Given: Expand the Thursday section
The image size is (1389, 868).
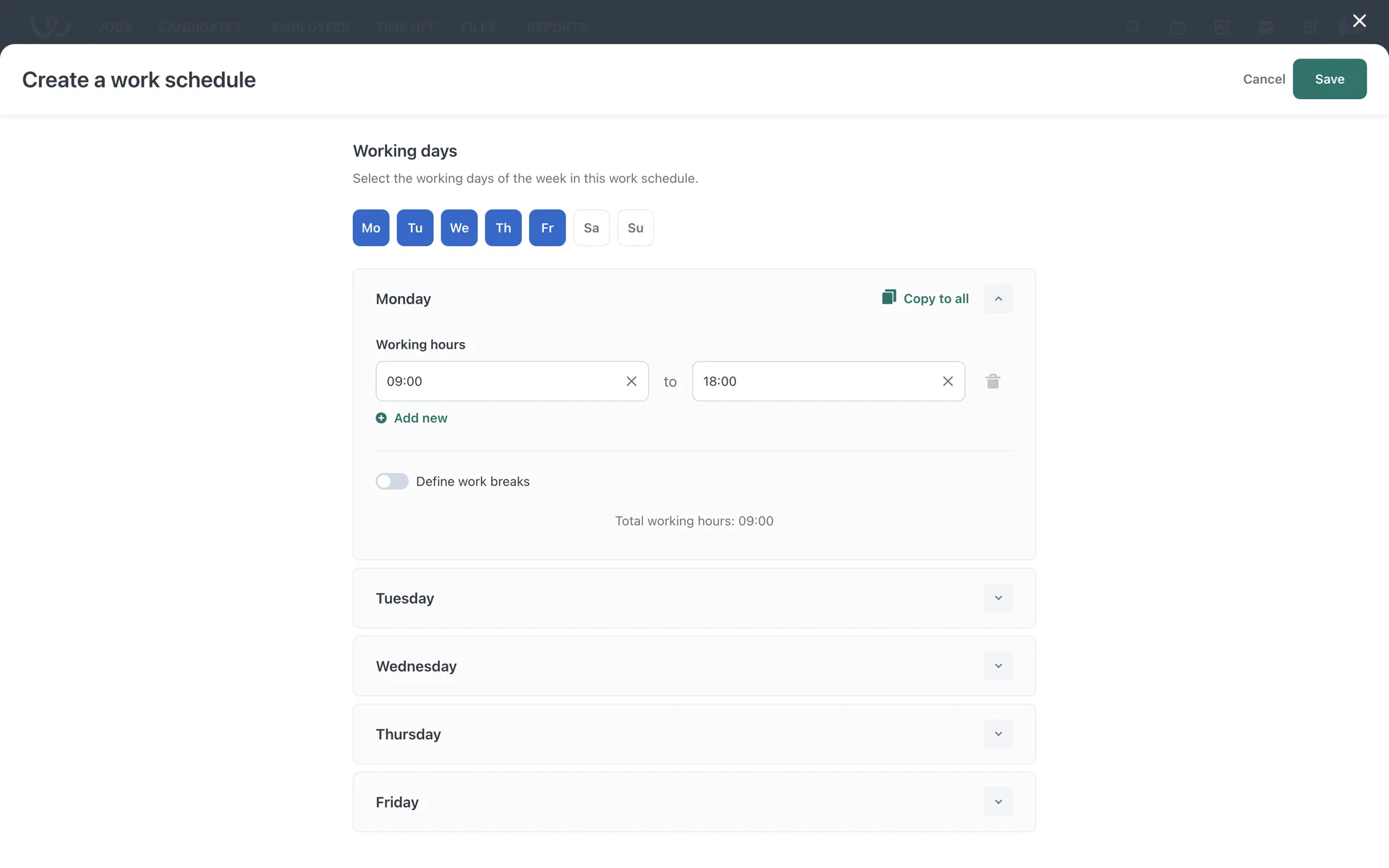Looking at the screenshot, I should 998,734.
